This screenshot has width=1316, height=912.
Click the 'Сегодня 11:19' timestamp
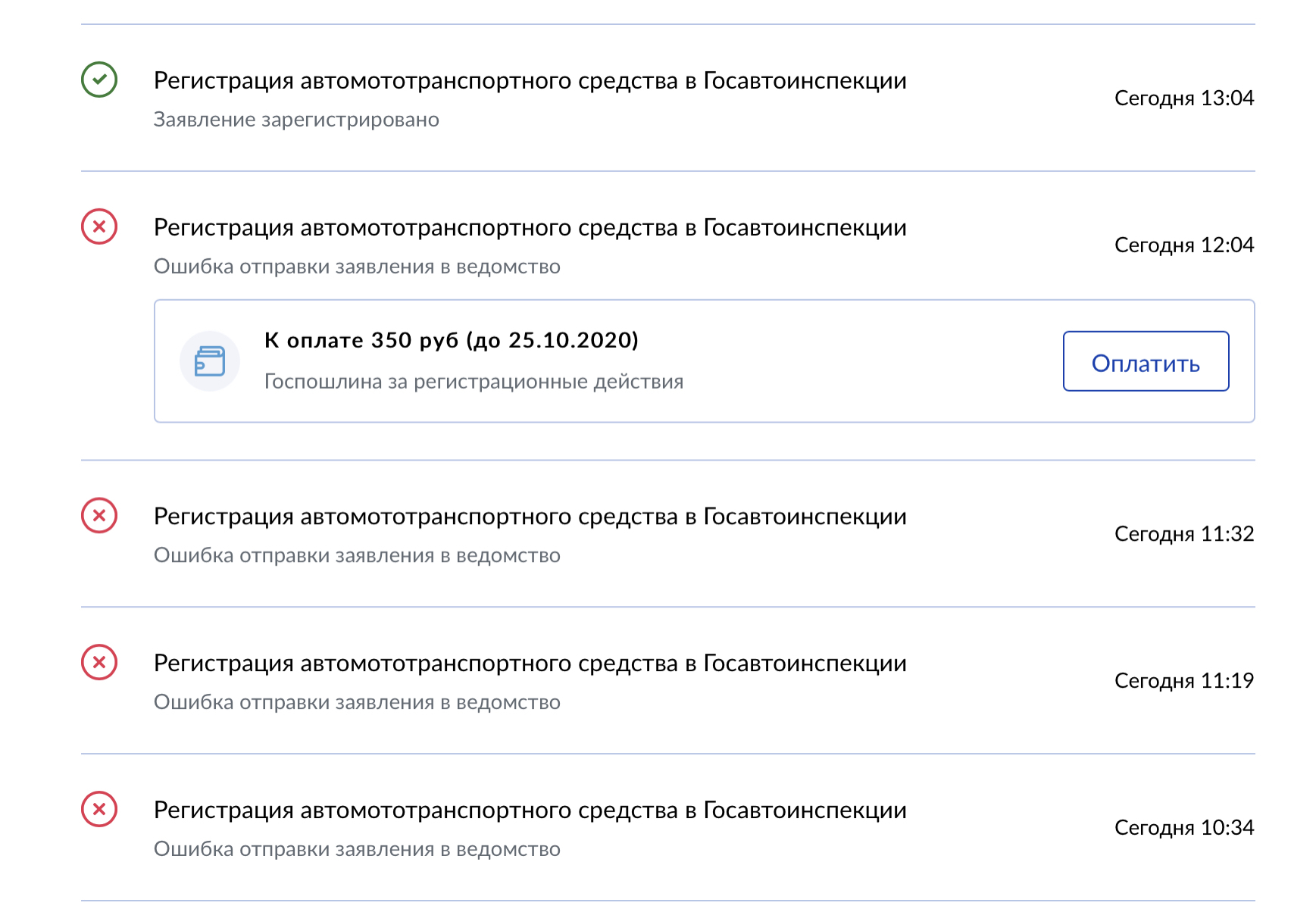click(x=1183, y=681)
